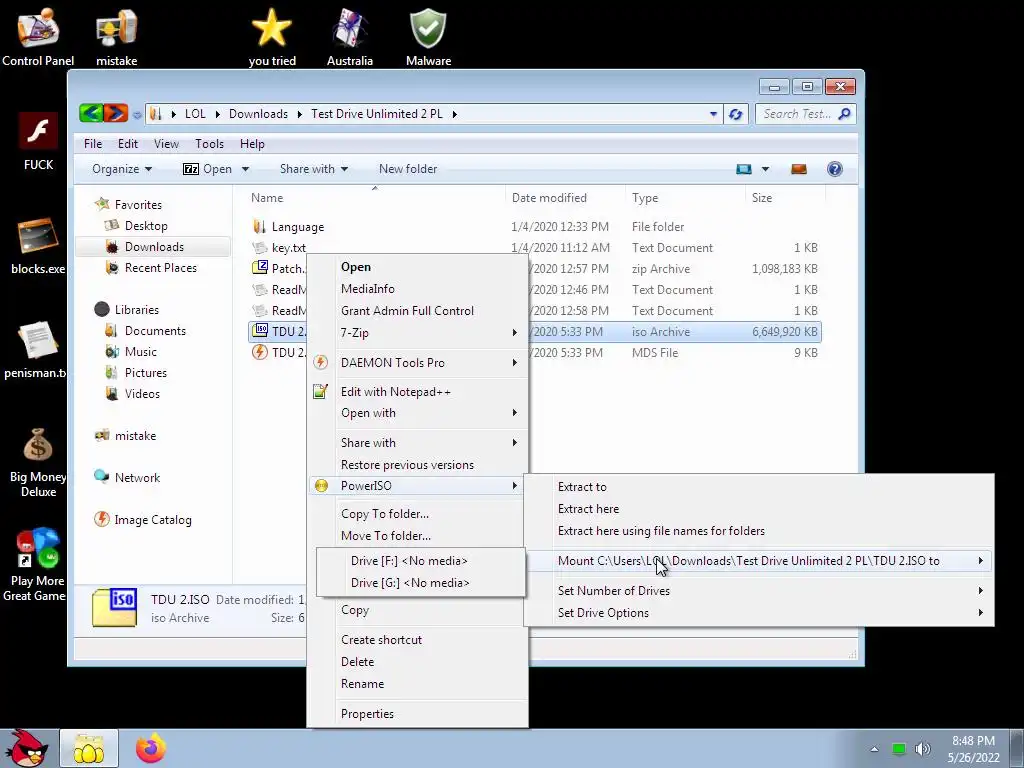Click the TDU 2 MDS file icon
The height and width of the screenshot is (768, 1024).
tap(260, 353)
